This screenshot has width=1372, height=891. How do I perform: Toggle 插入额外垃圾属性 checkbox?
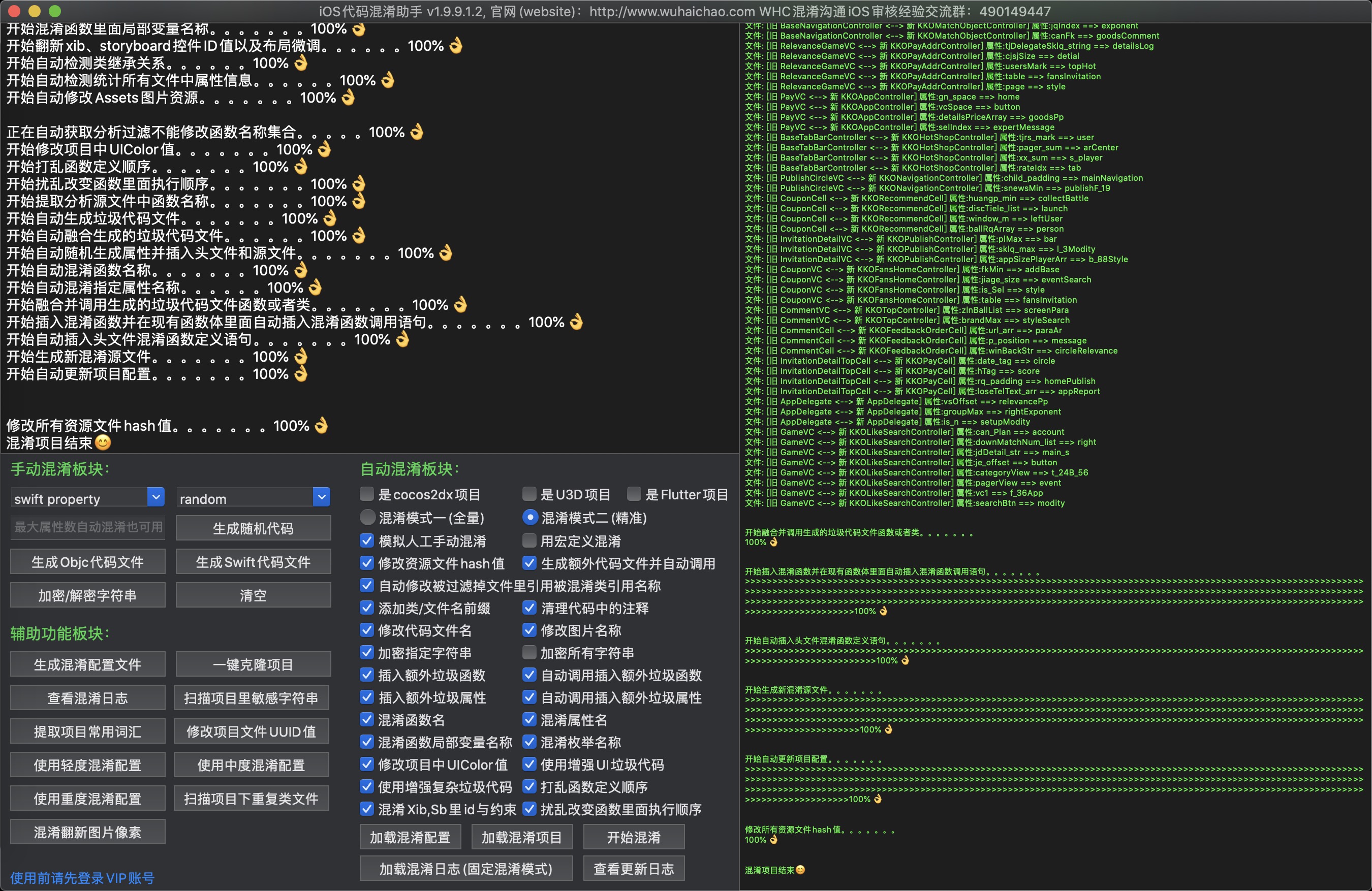coord(367,697)
